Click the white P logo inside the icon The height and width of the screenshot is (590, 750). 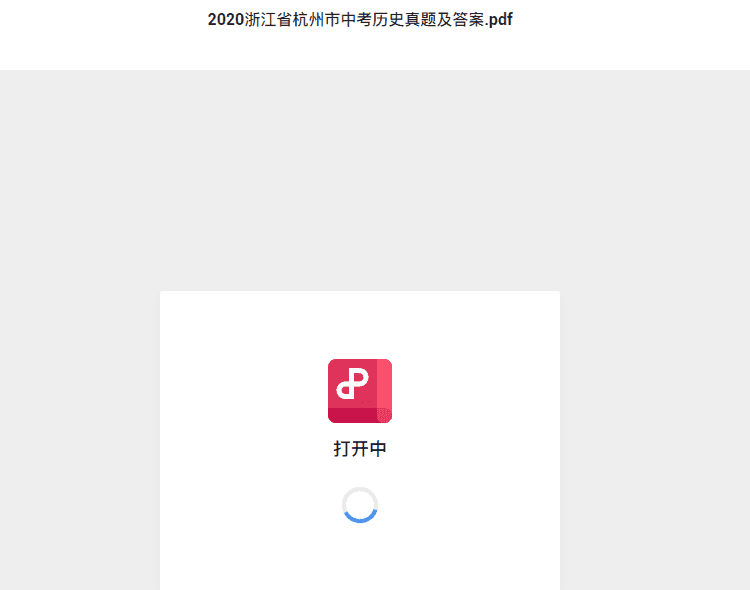pos(353,384)
